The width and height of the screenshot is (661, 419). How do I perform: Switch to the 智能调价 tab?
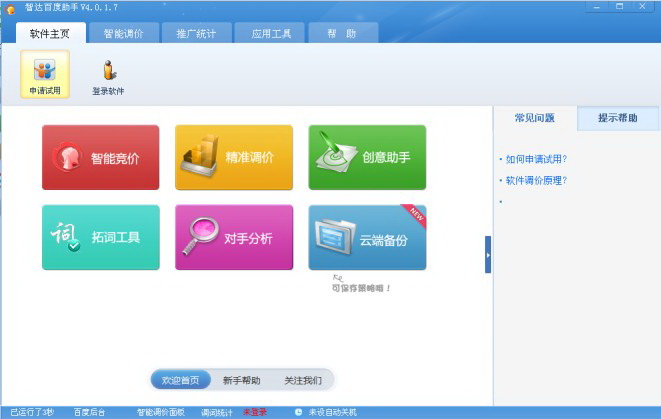(x=124, y=33)
